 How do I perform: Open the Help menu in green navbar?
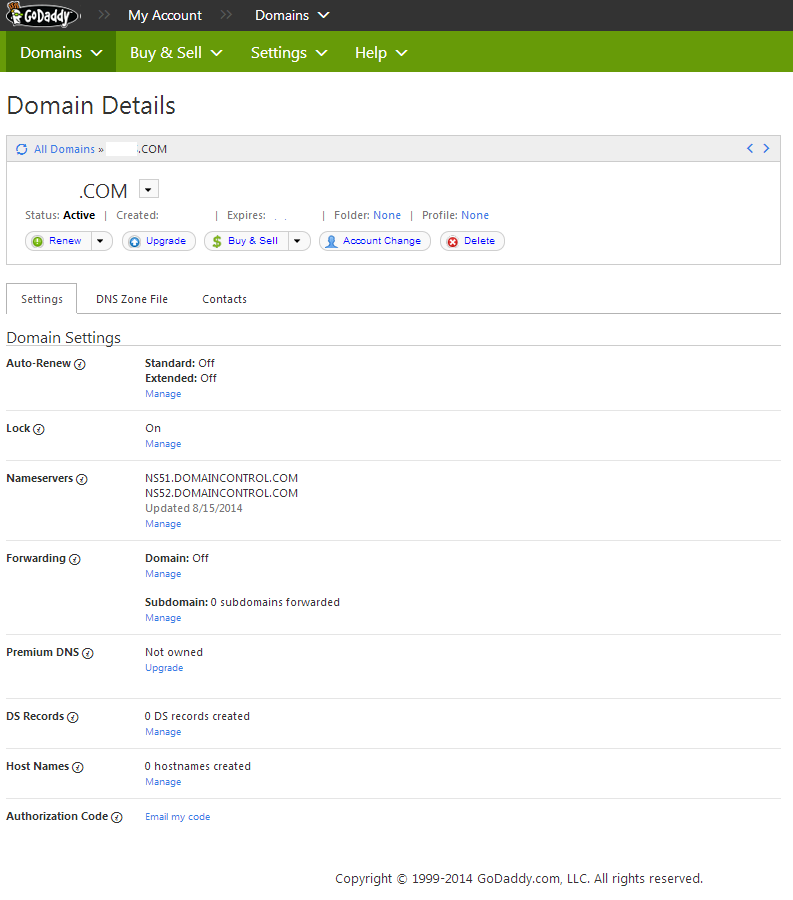pyautogui.click(x=381, y=52)
